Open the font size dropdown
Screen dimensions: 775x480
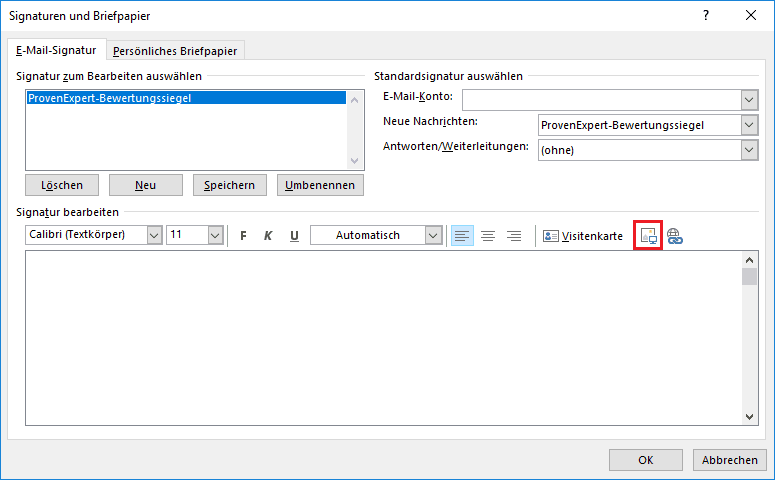click(215, 236)
